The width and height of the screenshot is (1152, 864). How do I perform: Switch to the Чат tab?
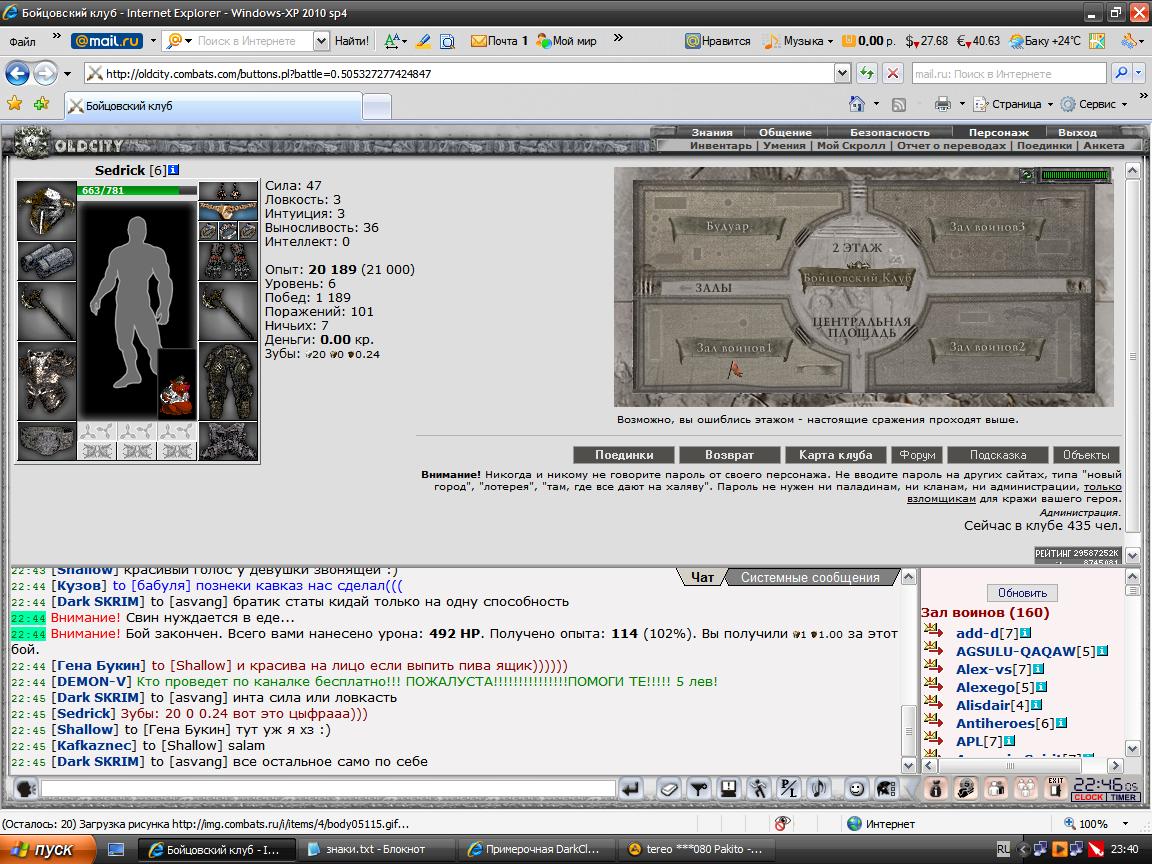[x=702, y=577]
